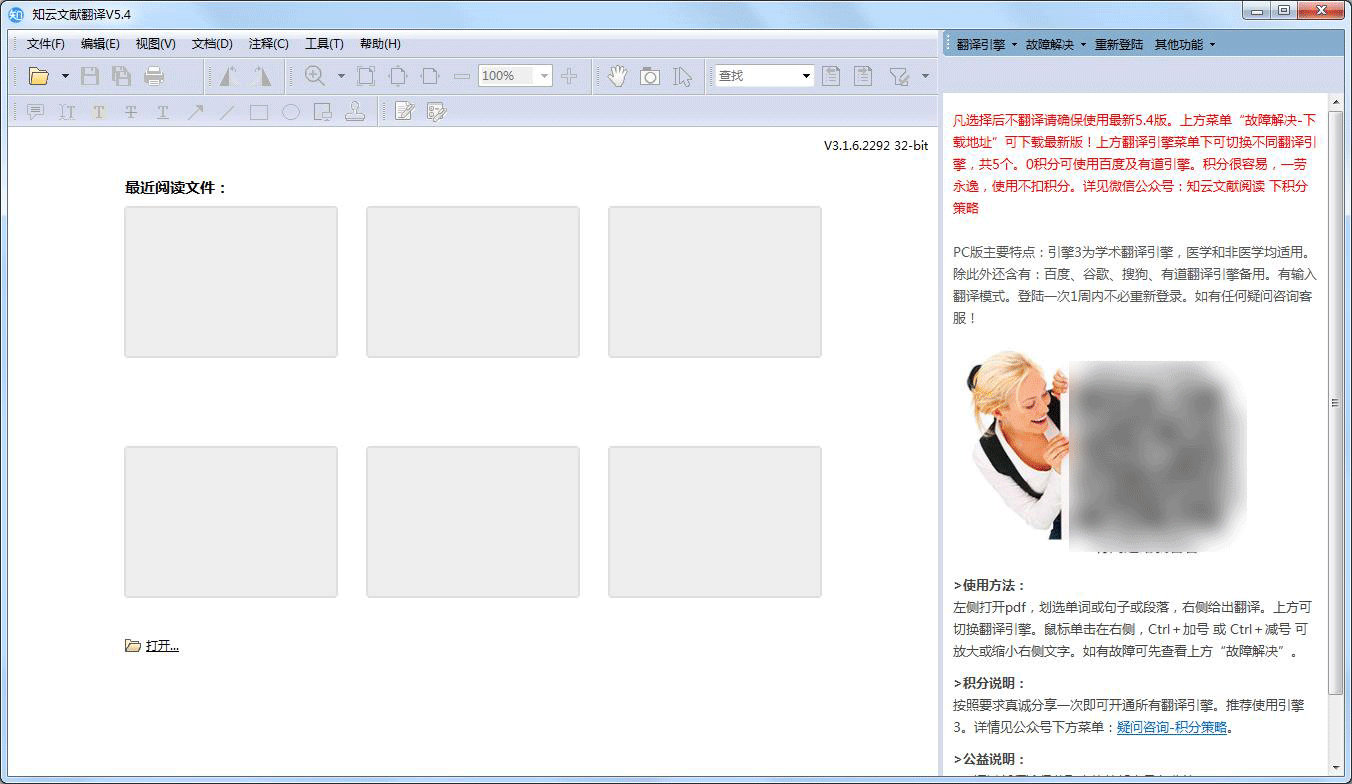
Task: Click minus to decrease zoom level
Action: coord(462,75)
